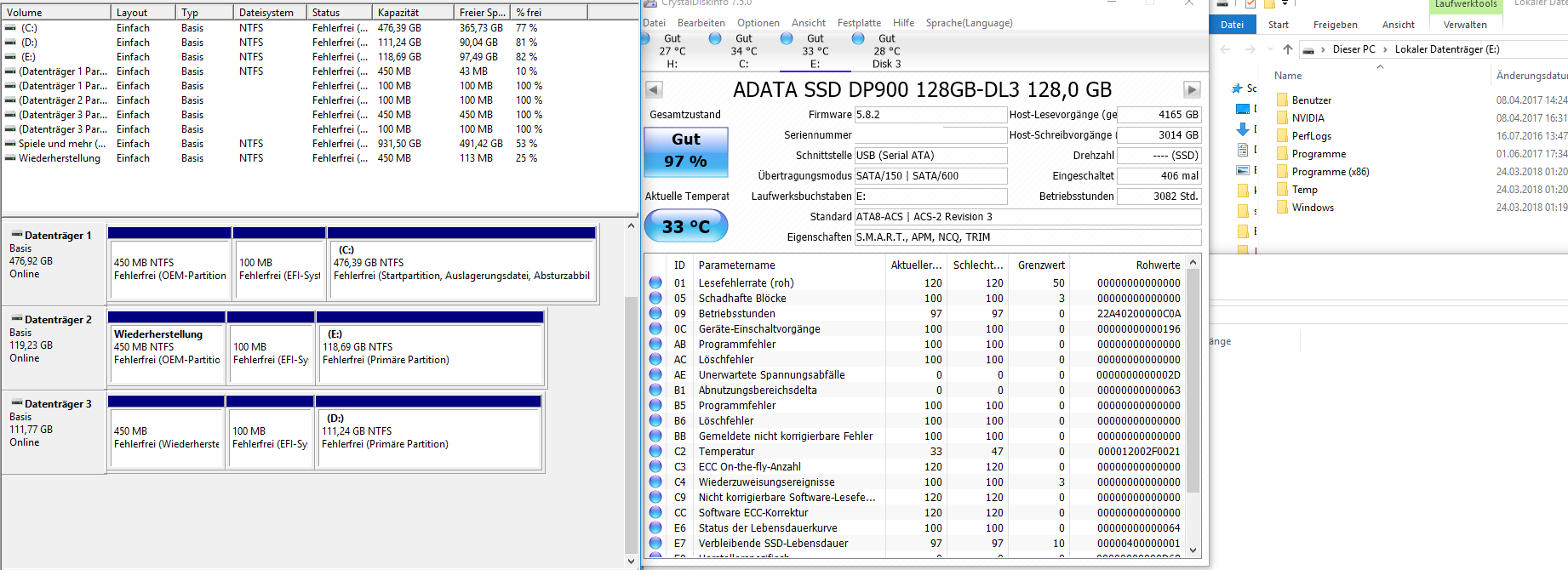Click the status icon for Verbleibende SSD-Lebensdauer
1568x570 pixels.
point(655,543)
